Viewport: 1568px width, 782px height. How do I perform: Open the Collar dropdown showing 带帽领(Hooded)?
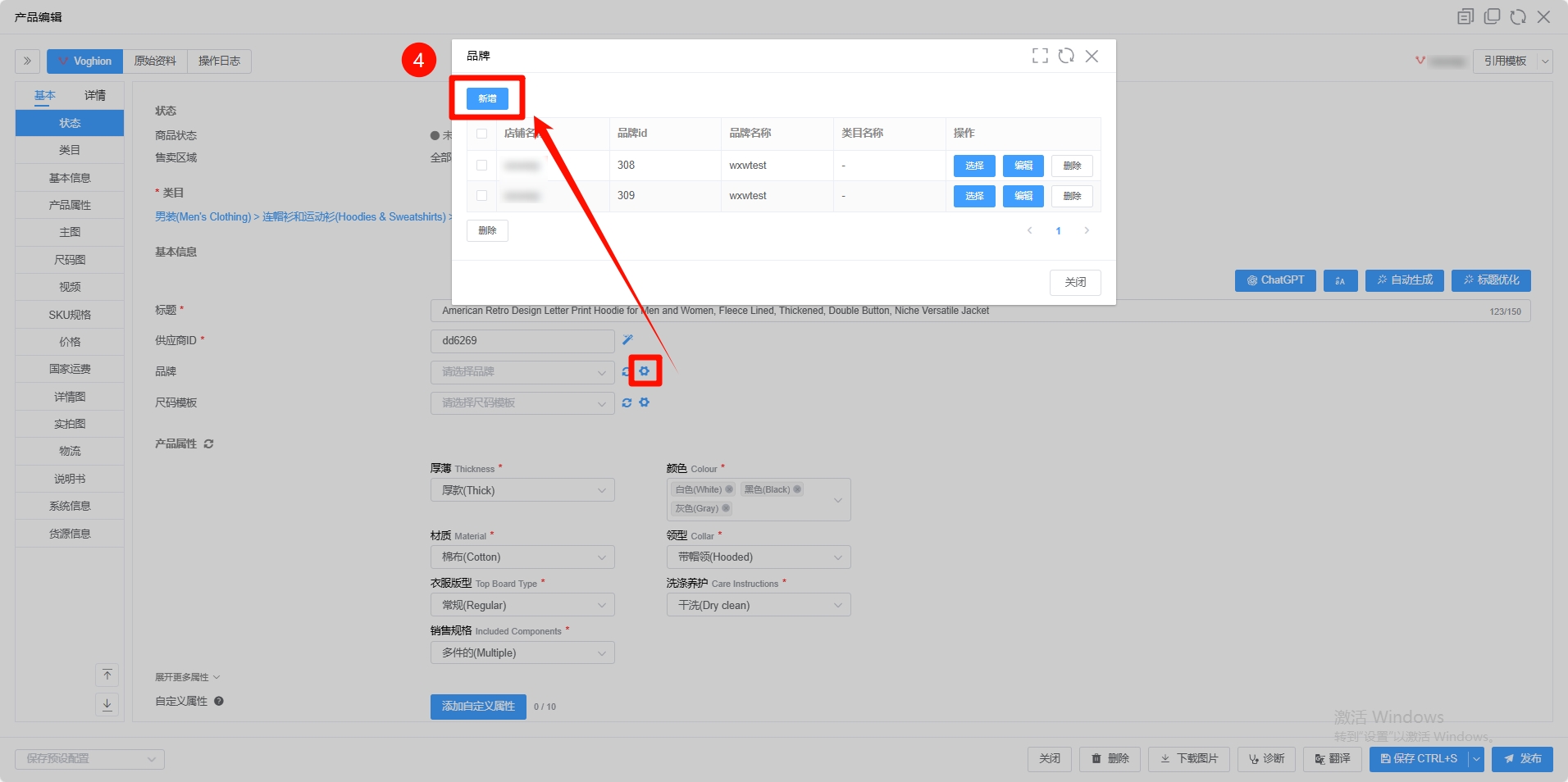click(759, 557)
